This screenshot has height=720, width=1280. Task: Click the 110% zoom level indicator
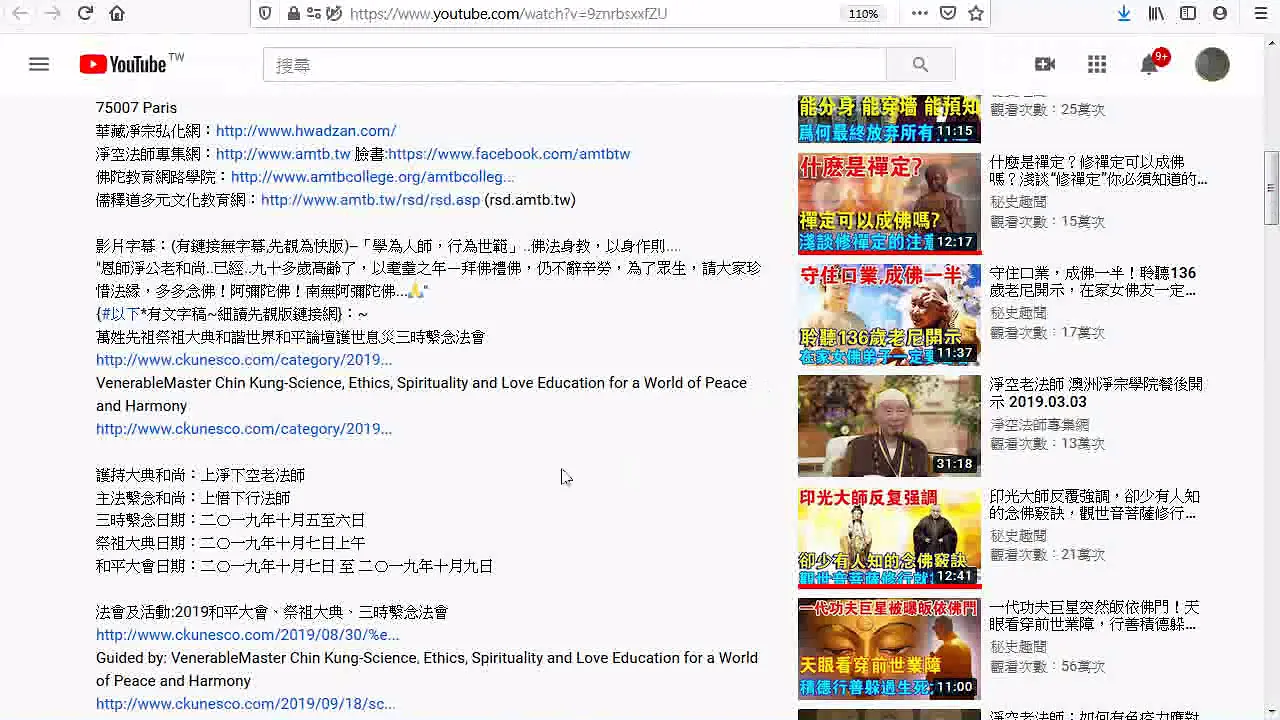coord(863,13)
